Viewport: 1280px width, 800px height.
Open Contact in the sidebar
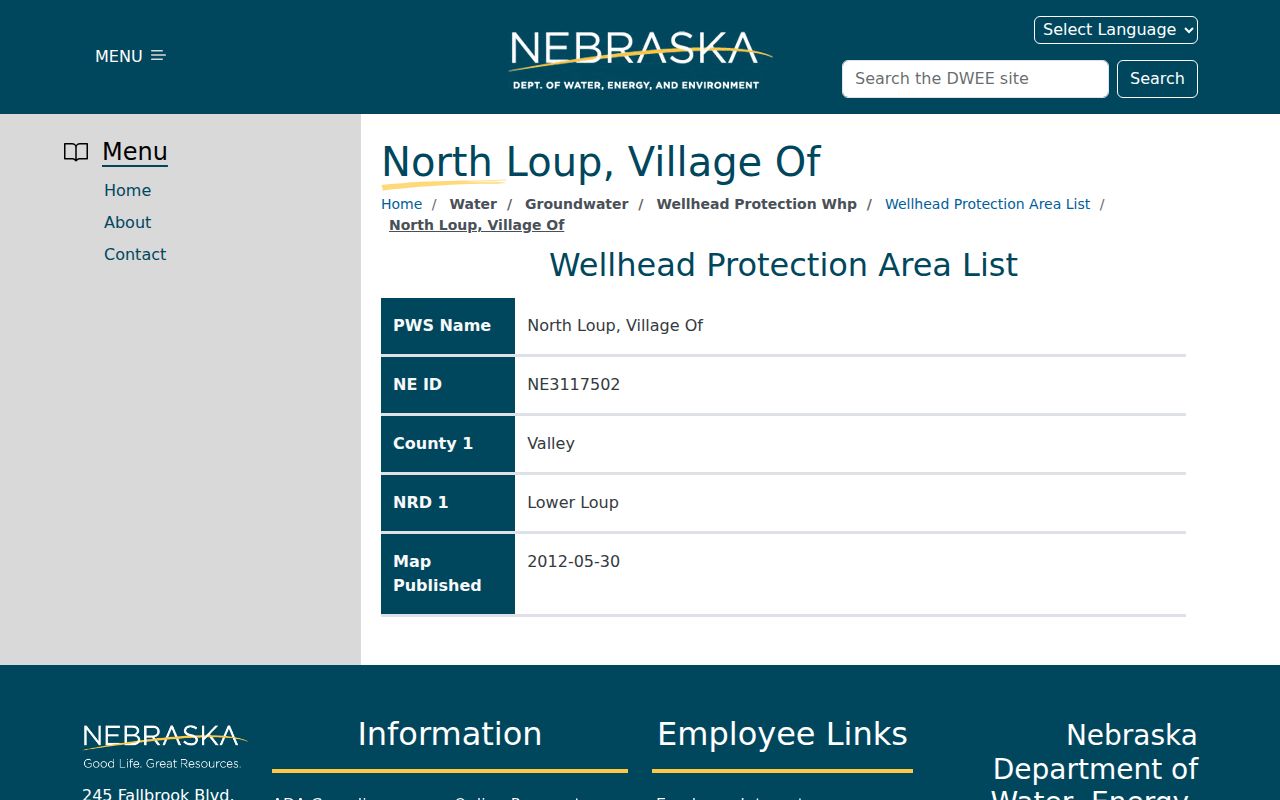point(135,254)
